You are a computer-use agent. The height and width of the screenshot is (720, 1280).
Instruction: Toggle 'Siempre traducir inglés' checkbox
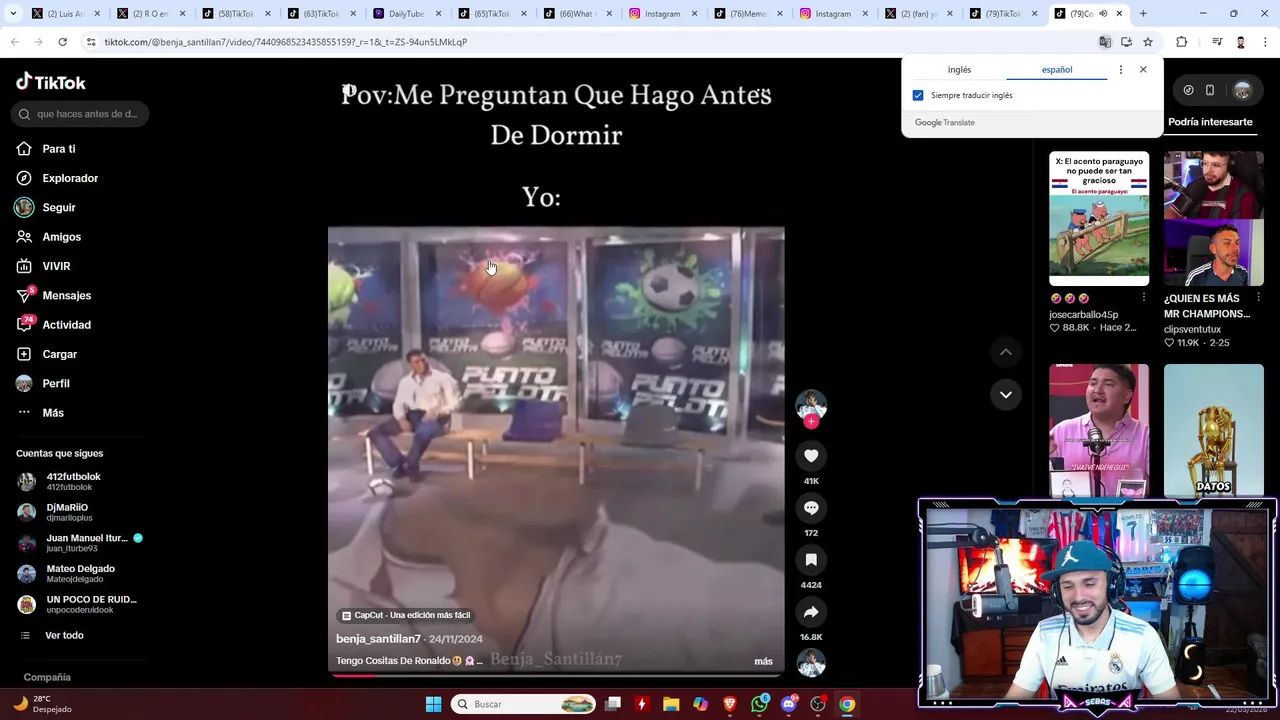918,95
